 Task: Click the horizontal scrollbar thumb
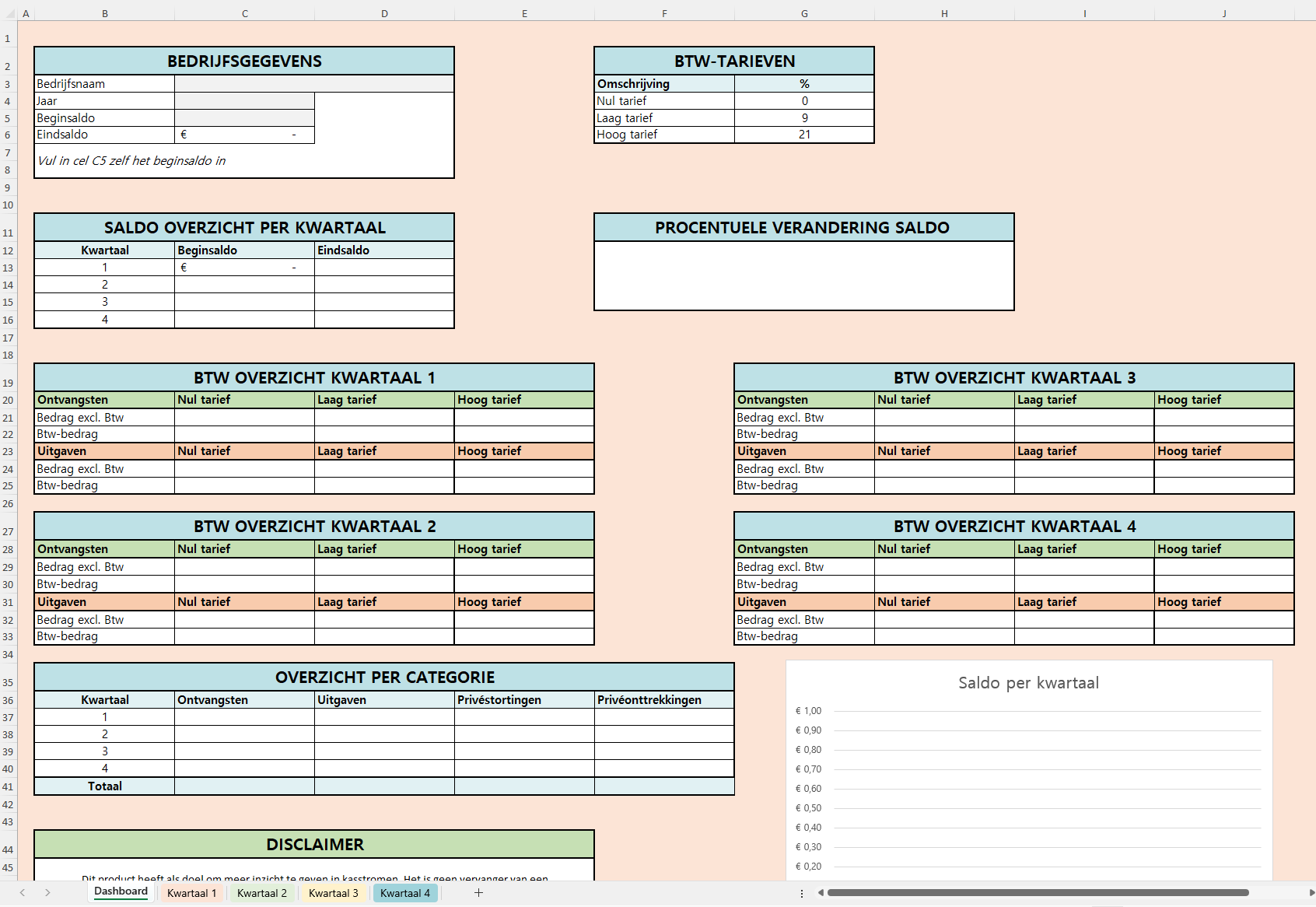coord(1038,893)
